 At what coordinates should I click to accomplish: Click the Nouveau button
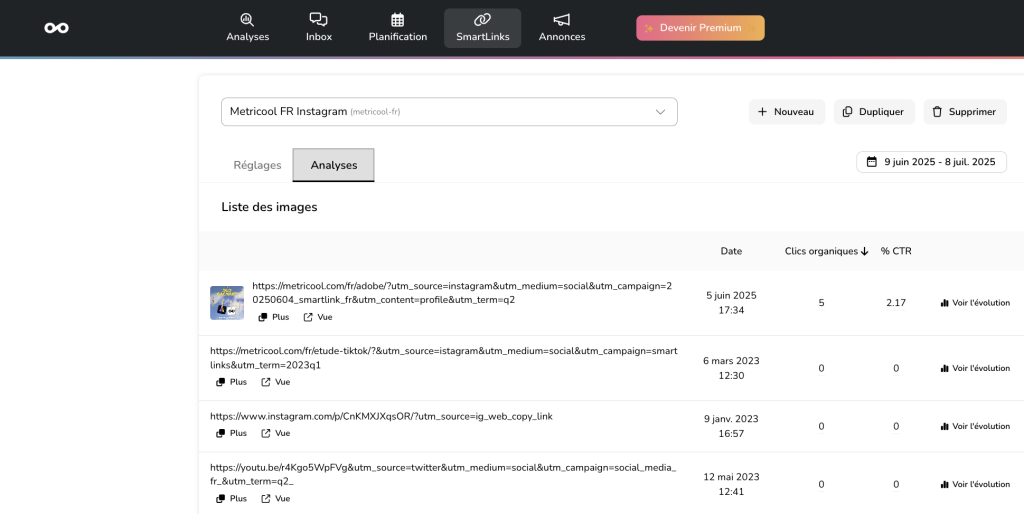786,112
